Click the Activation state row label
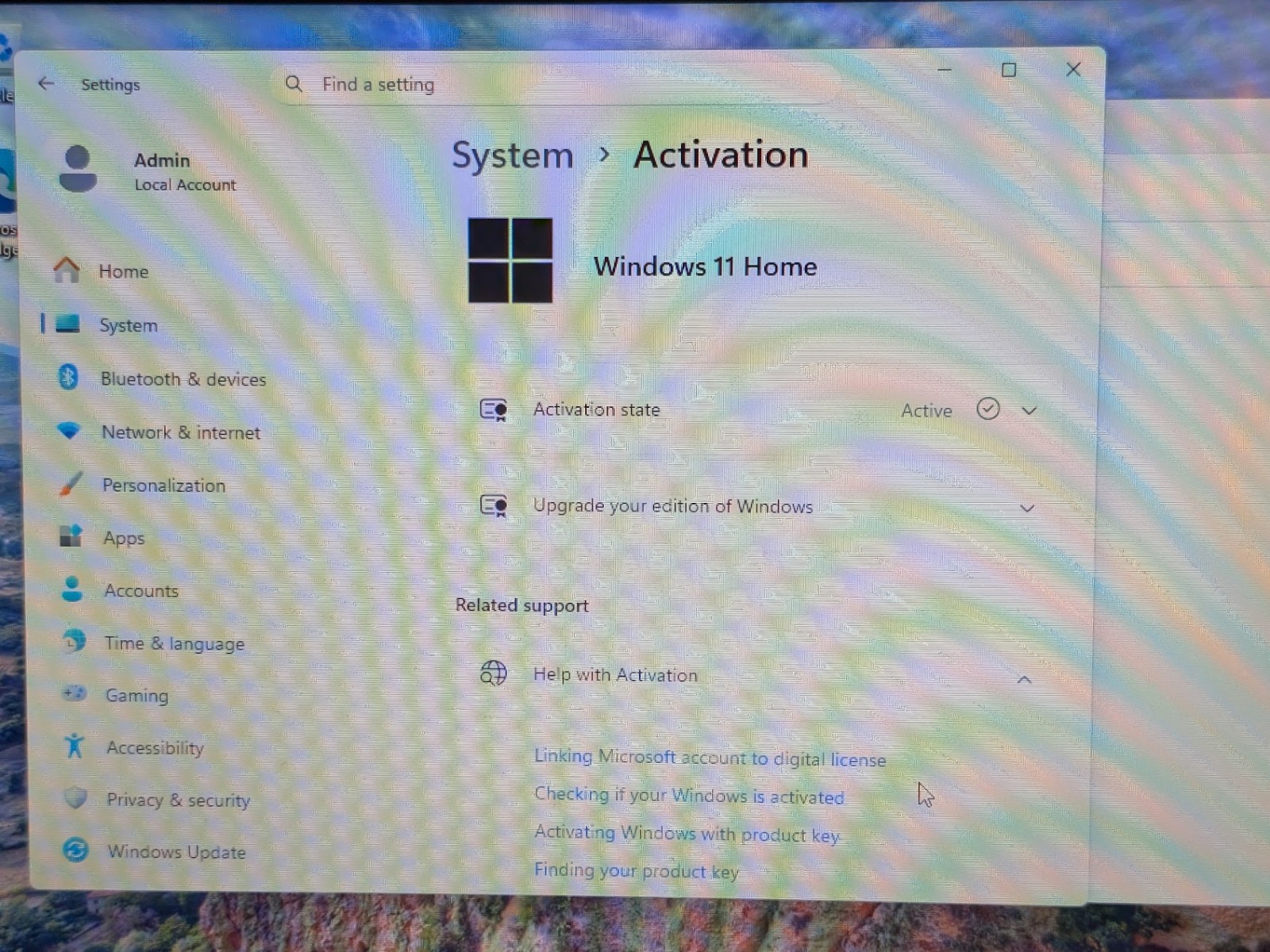 (596, 409)
